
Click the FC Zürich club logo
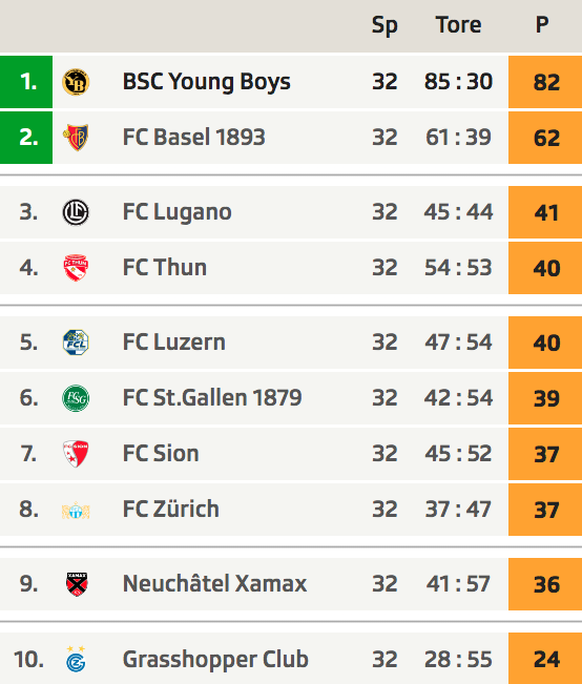coord(76,510)
